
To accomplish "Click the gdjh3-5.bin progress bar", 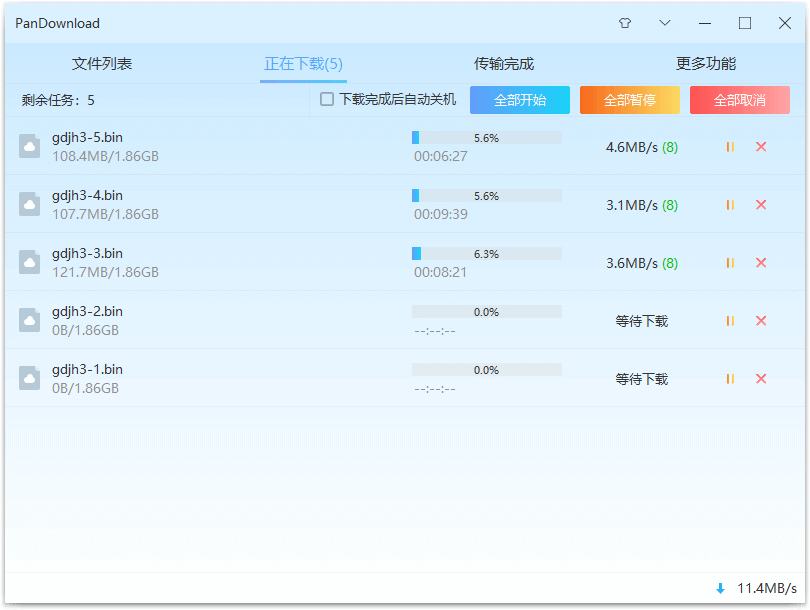I will (486, 138).
